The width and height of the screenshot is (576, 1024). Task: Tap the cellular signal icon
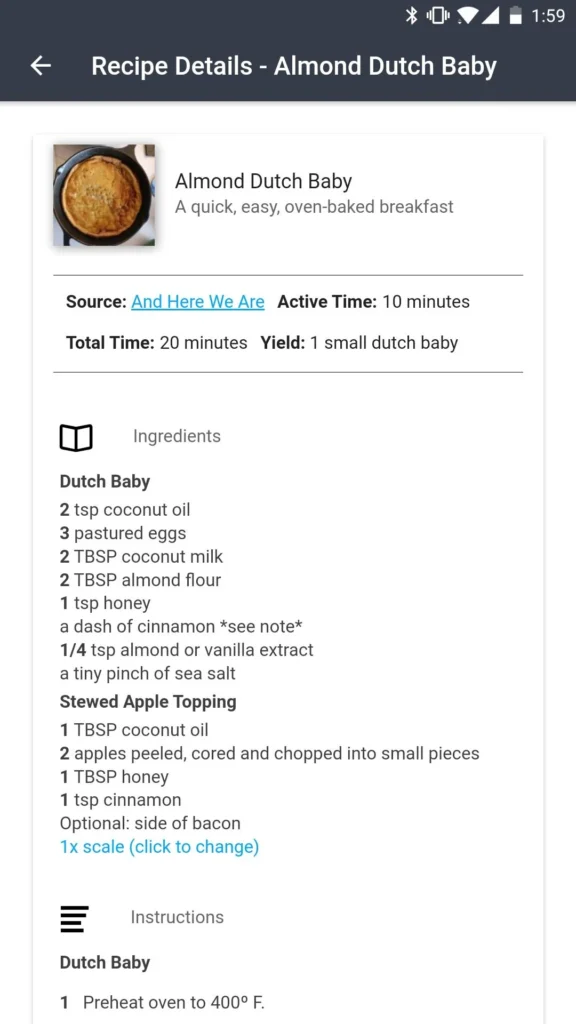click(490, 16)
